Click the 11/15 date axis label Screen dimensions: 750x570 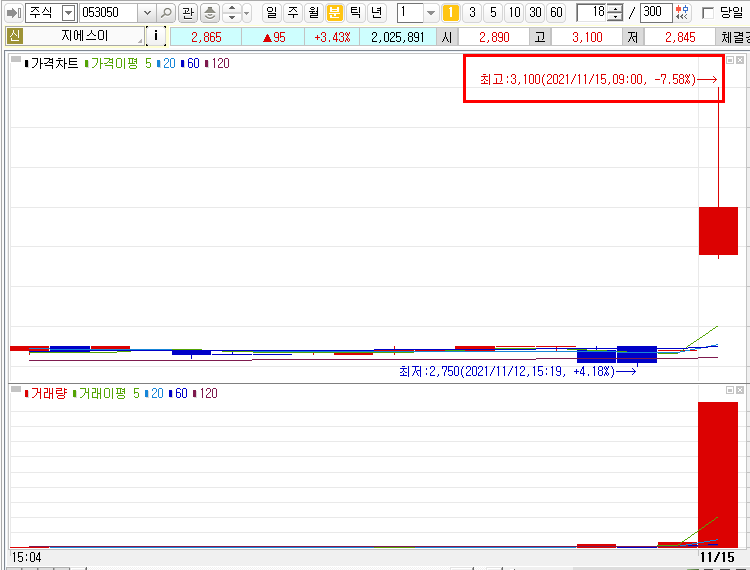pyautogui.click(x=717, y=557)
